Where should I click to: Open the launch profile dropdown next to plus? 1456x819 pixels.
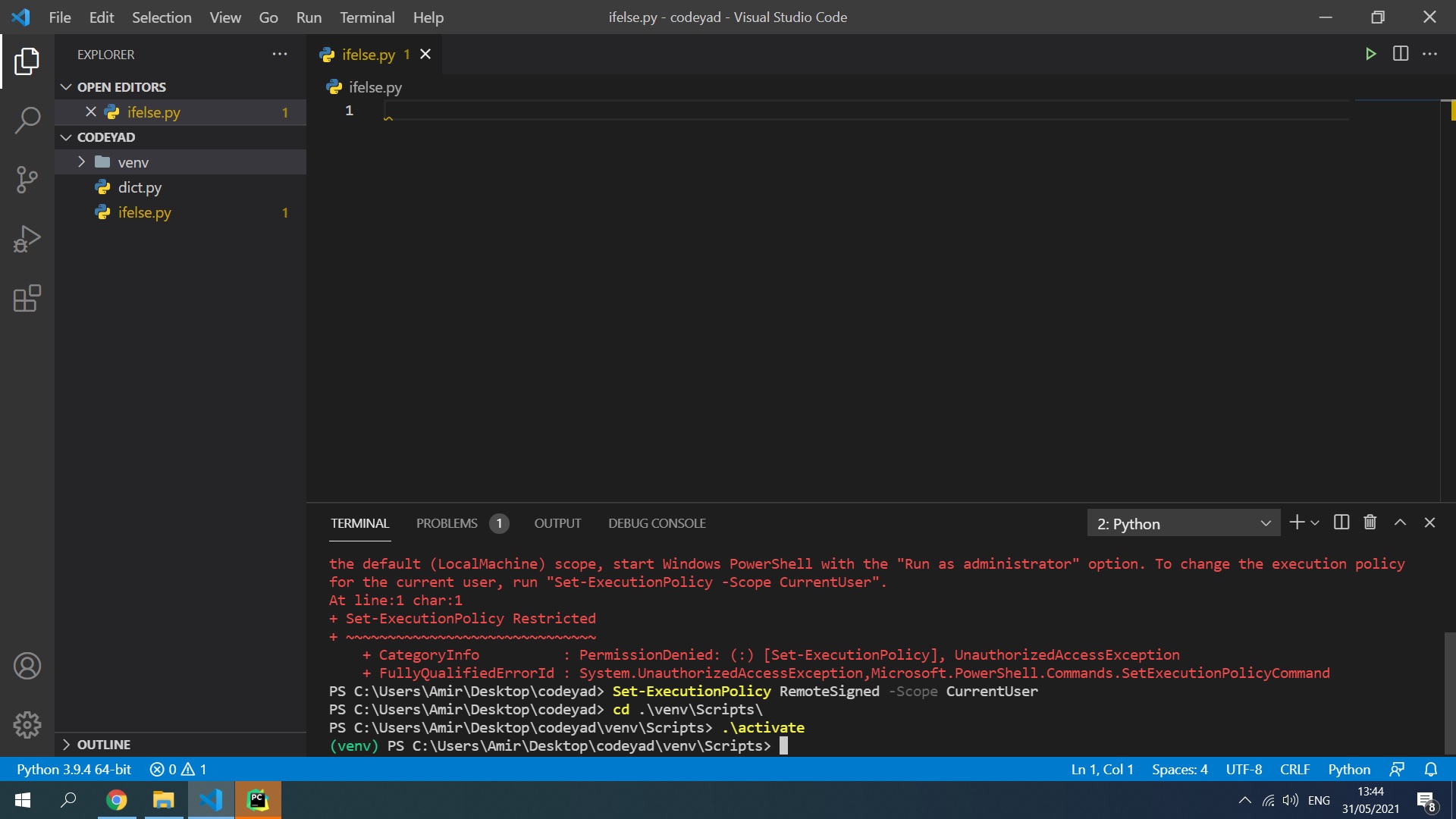(1315, 522)
